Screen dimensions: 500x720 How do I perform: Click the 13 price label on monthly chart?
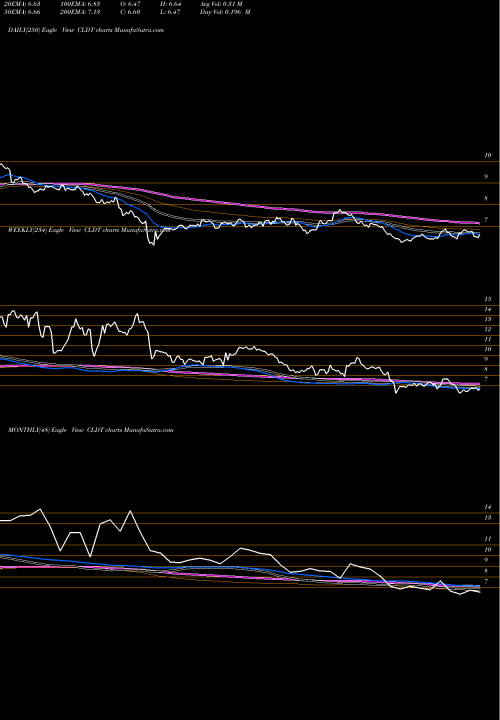(x=488, y=518)
